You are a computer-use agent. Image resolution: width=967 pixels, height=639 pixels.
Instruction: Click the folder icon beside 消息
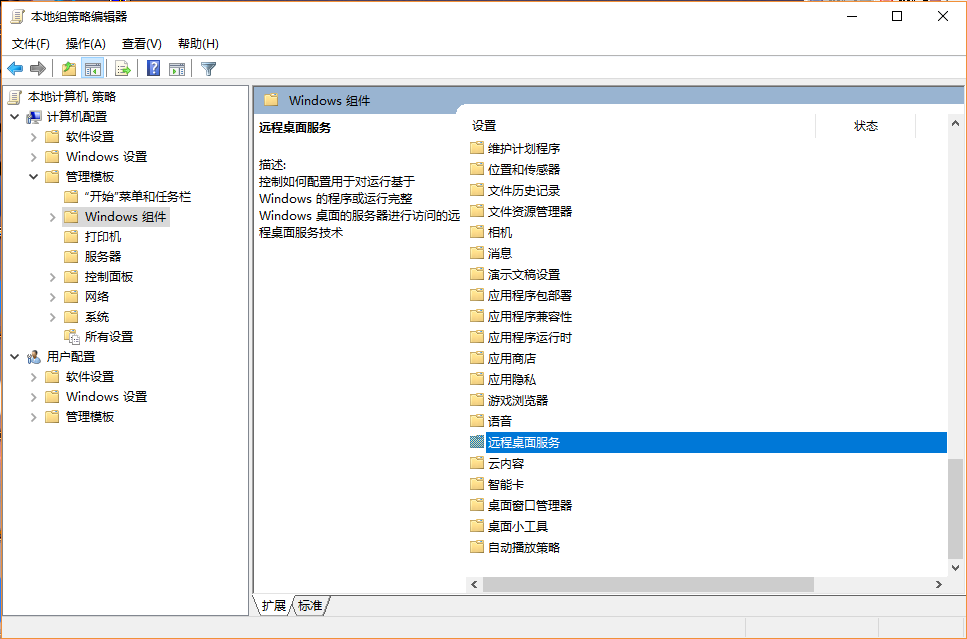click(x=477, y=253)
